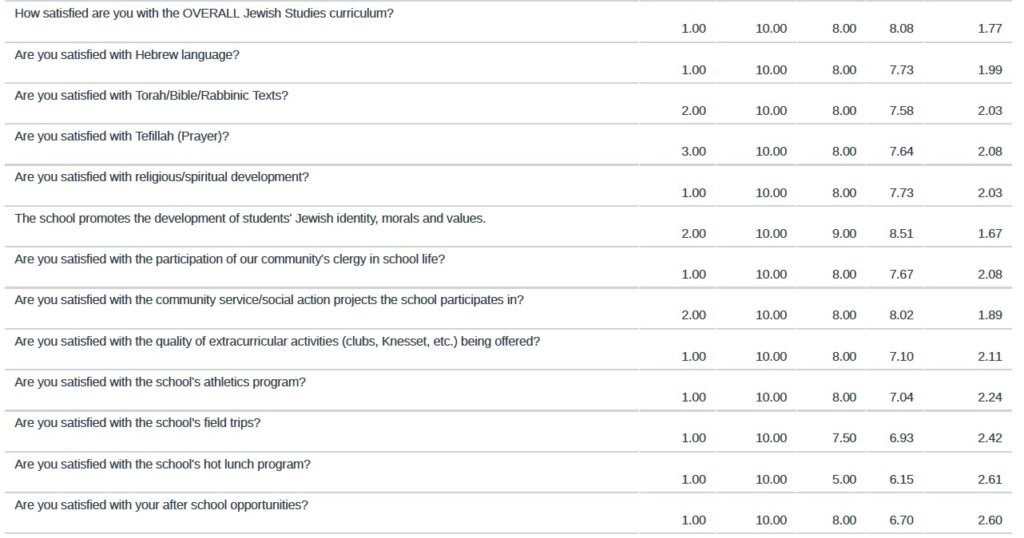Click the 6.70 mean for after school opportunities
The width and height of the screenshot is (1024, 538).
[x=901, y=520]
